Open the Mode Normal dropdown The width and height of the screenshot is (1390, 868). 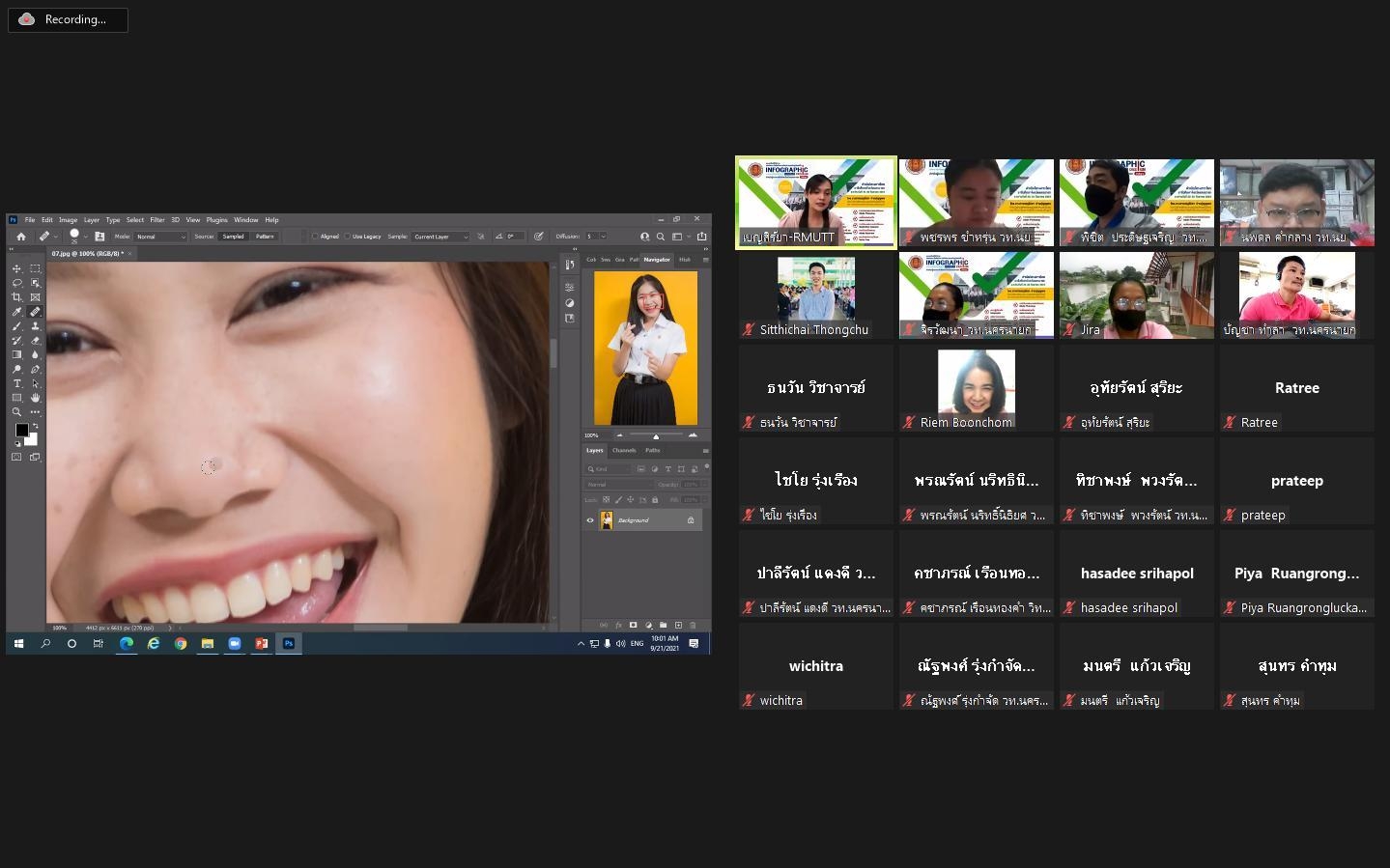click(159, 237)
